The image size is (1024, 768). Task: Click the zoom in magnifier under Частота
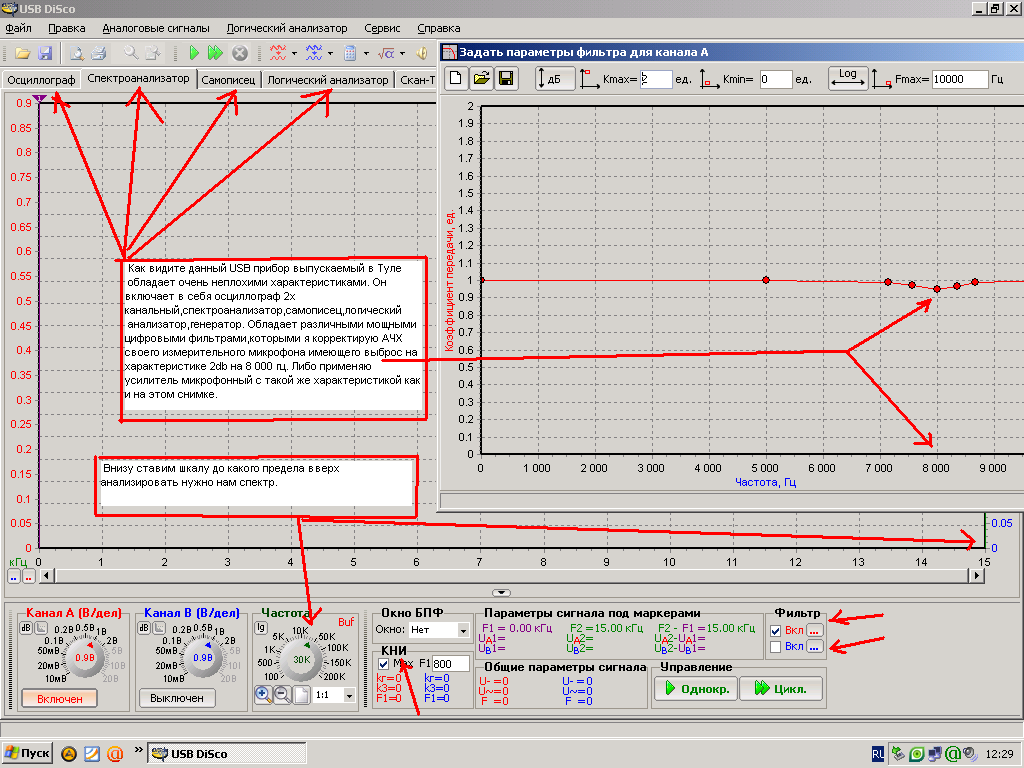(264, 694)
